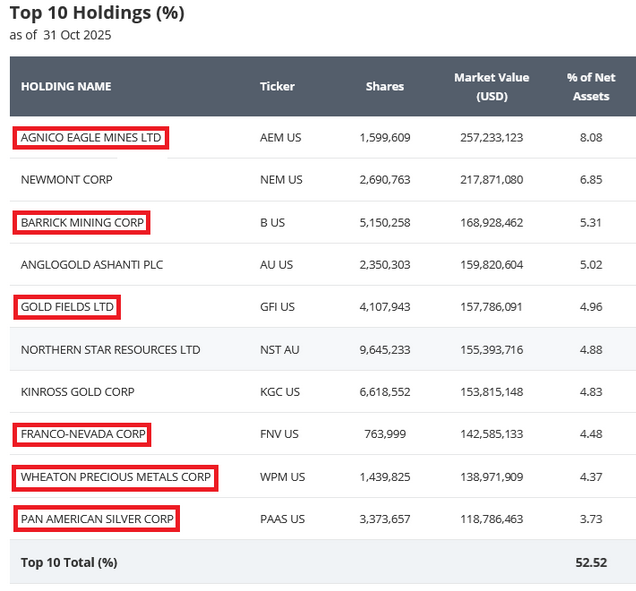Click the AEM US ticker cell
This screenshot has width=636, height=591.
[280, 138]
